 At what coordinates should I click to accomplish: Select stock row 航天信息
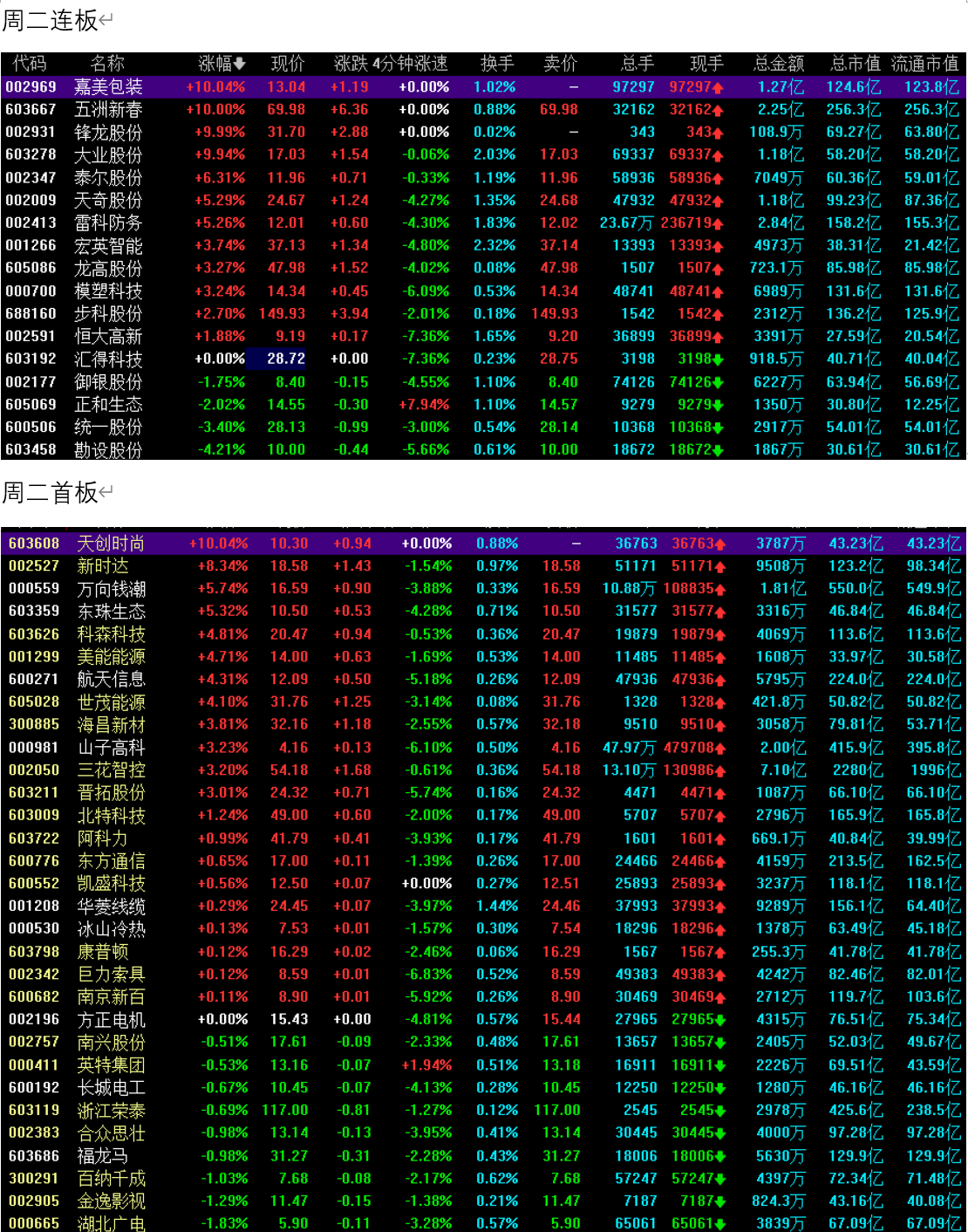[483, 680]
